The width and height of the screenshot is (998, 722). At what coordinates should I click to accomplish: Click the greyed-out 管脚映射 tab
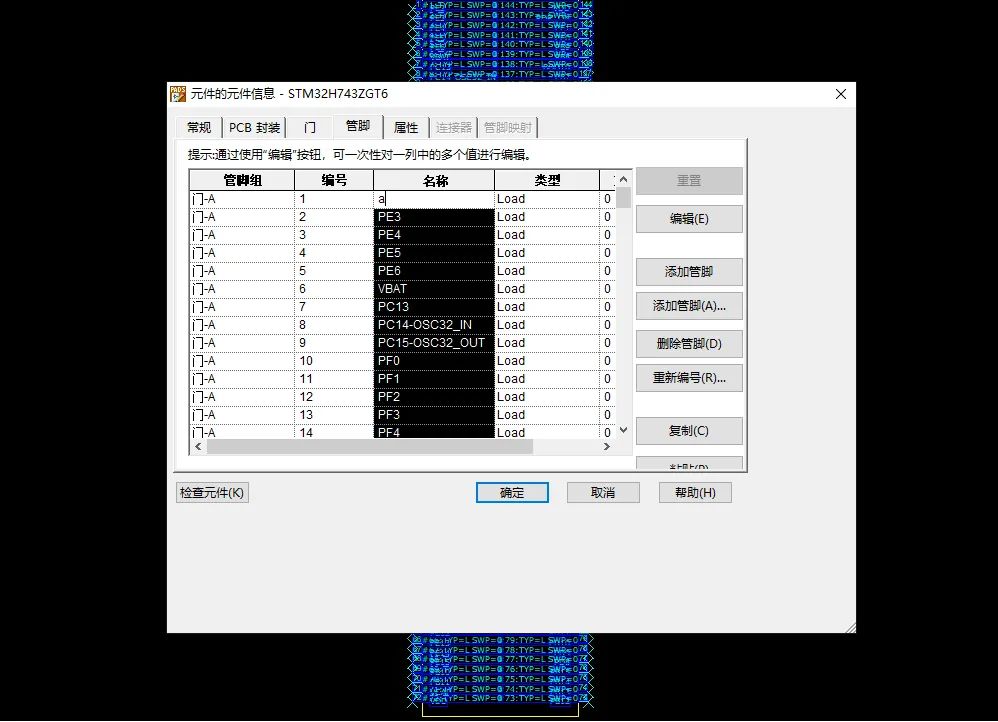pyautogui.click(x=508, y=127)
